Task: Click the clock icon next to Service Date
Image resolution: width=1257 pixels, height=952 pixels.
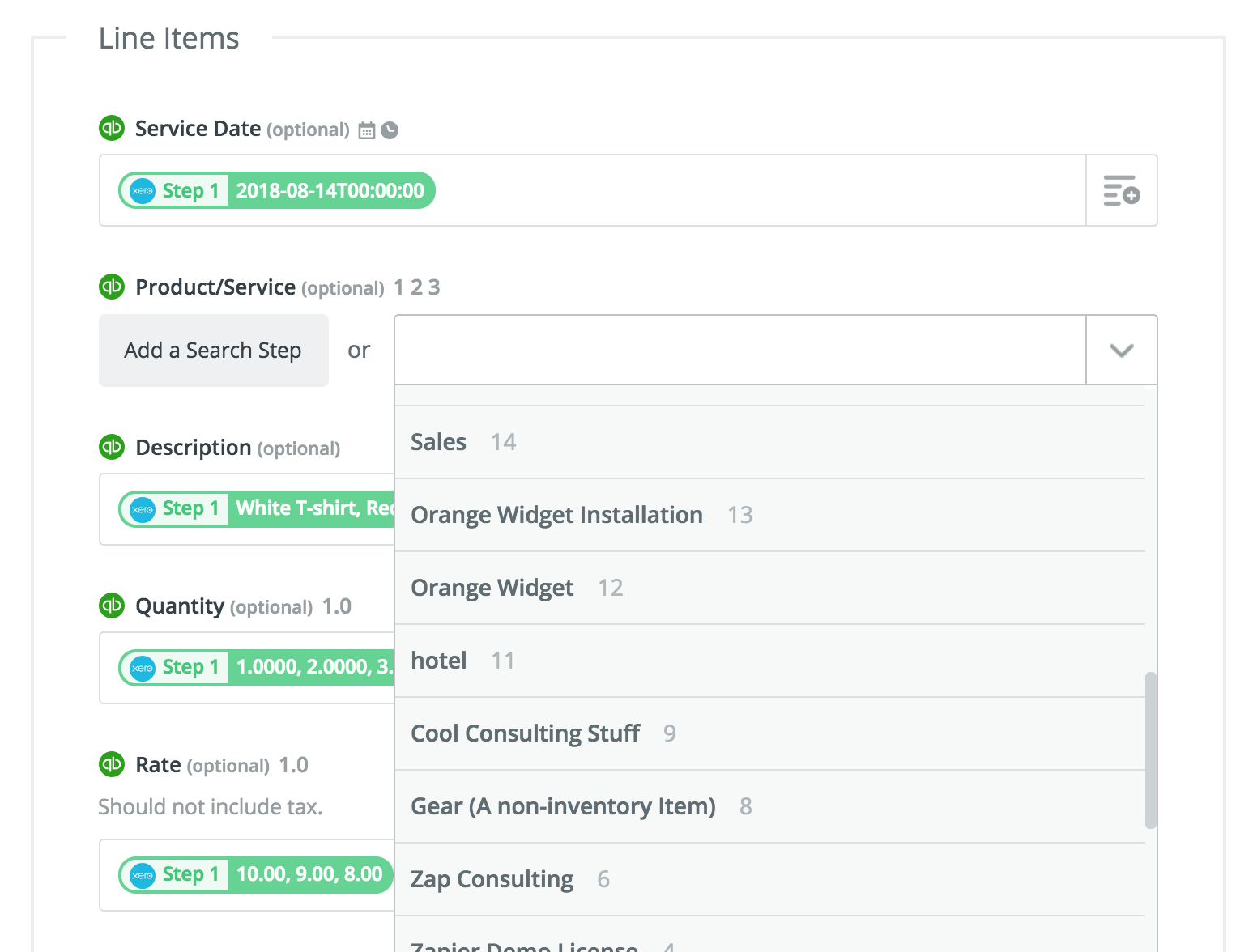Action: [x=390, y=130]
